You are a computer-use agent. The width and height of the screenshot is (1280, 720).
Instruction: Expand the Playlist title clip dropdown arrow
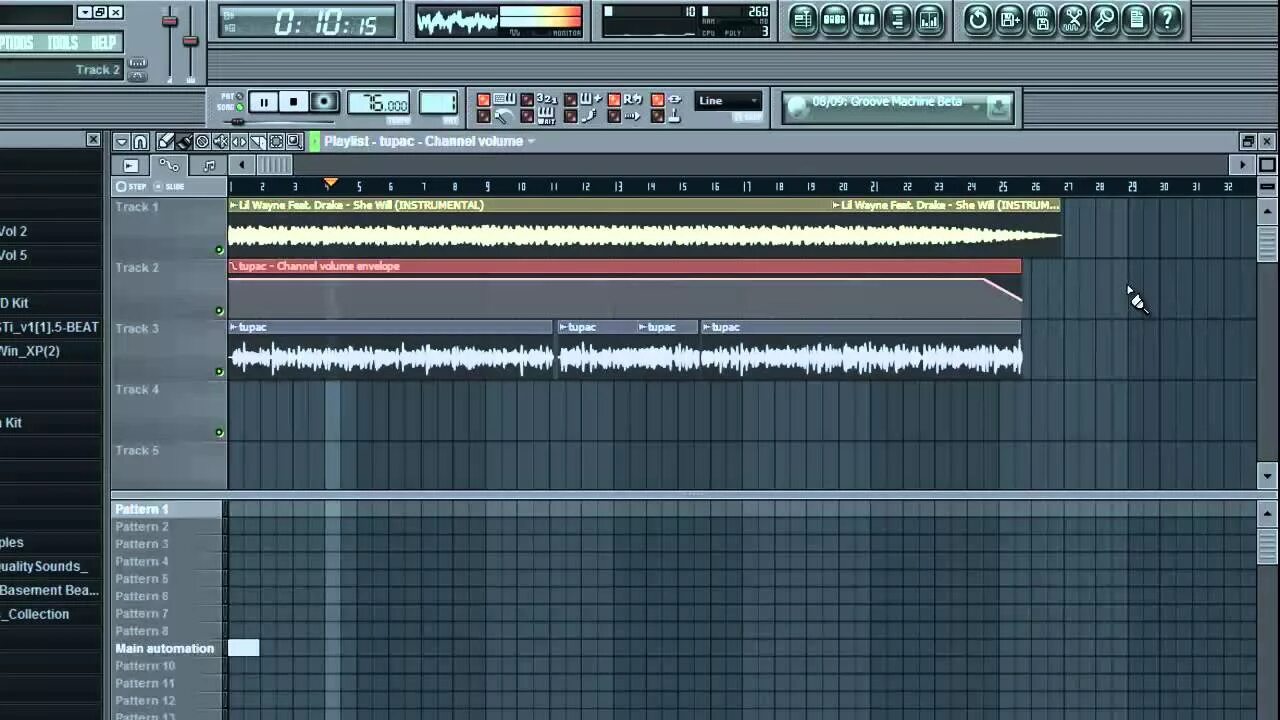[x=531, y=141]
